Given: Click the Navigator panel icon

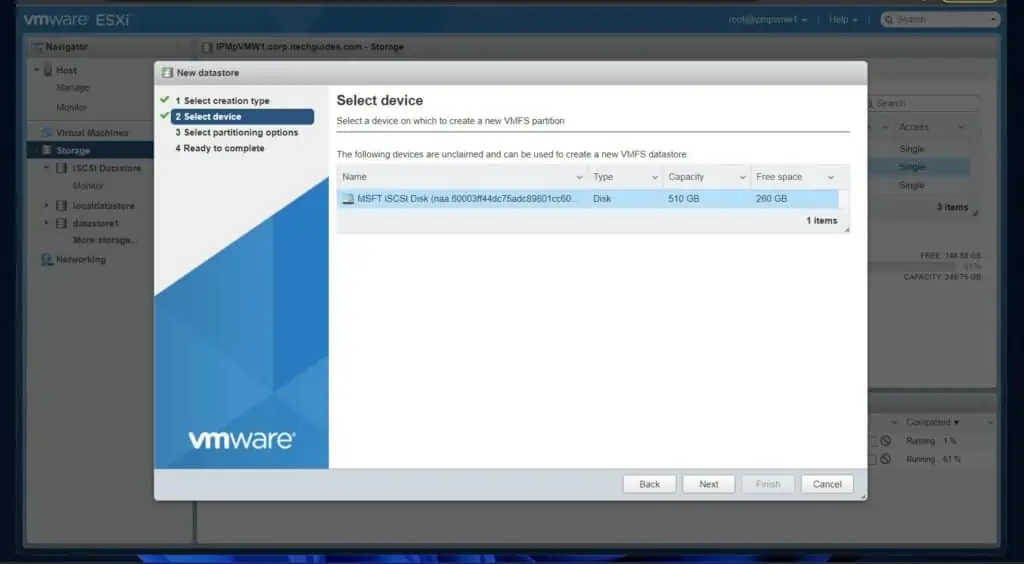Looking at the screenshot, I should [x=37, y=47].
